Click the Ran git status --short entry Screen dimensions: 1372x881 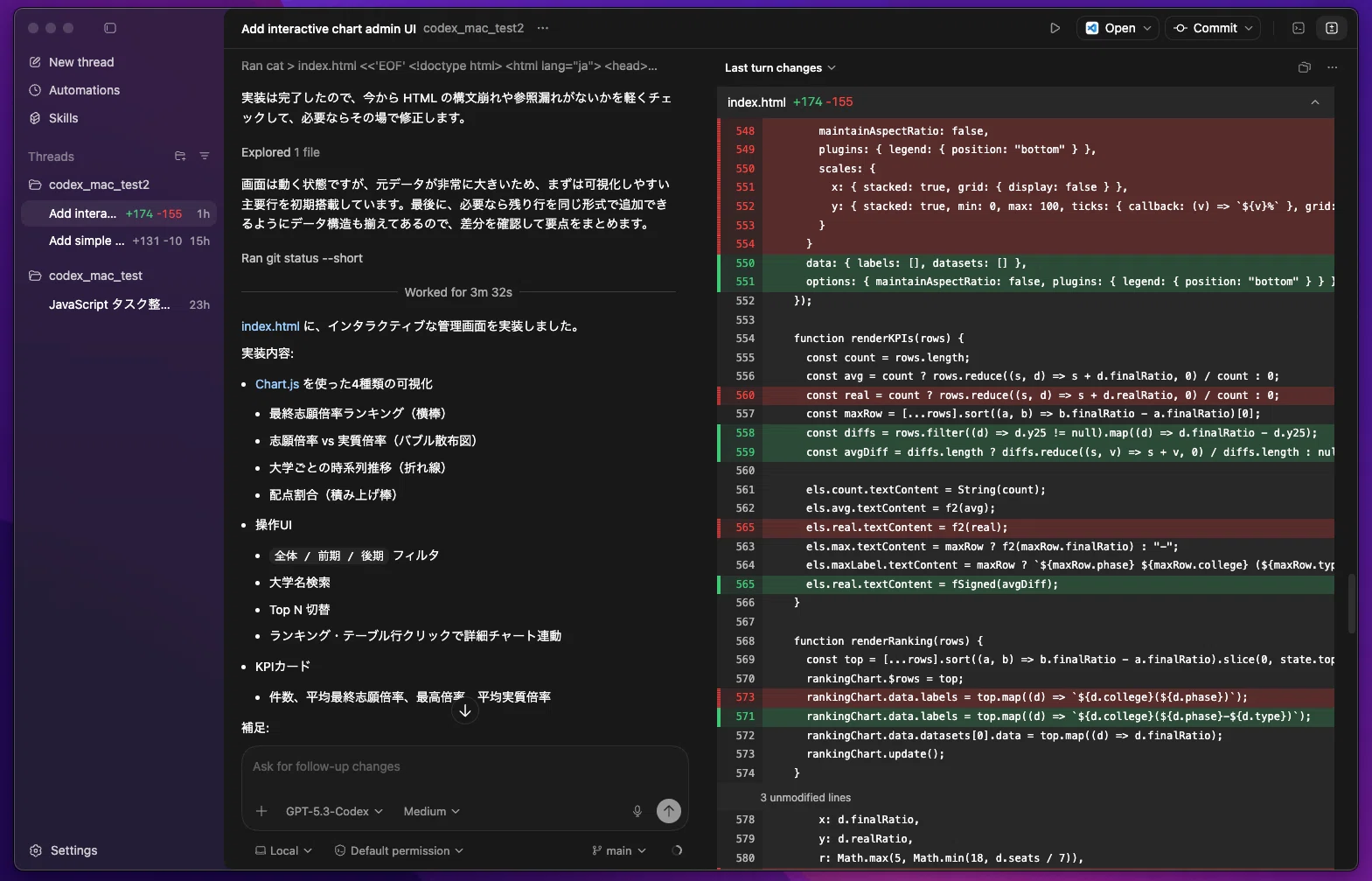(302, 258)
